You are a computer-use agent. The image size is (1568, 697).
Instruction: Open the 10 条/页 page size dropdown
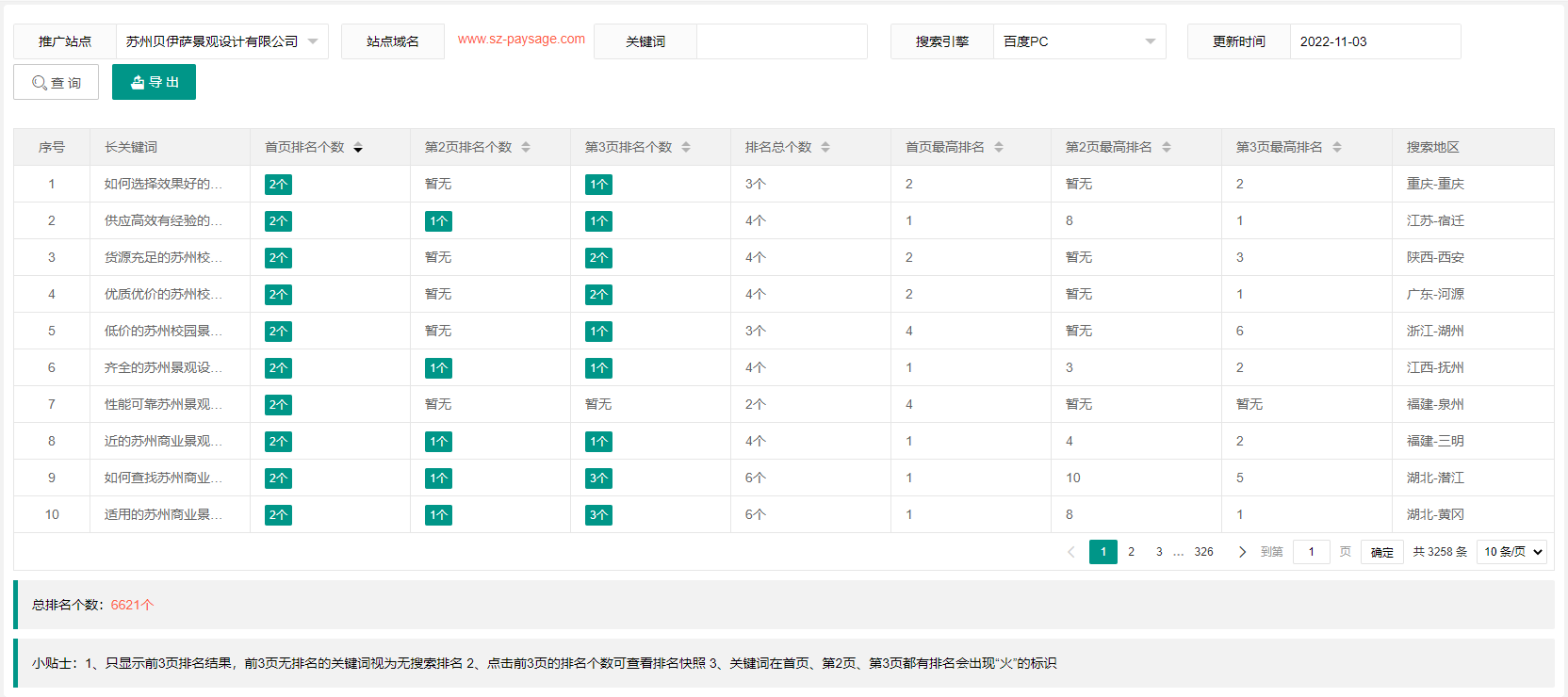(x=1512, y=552)
